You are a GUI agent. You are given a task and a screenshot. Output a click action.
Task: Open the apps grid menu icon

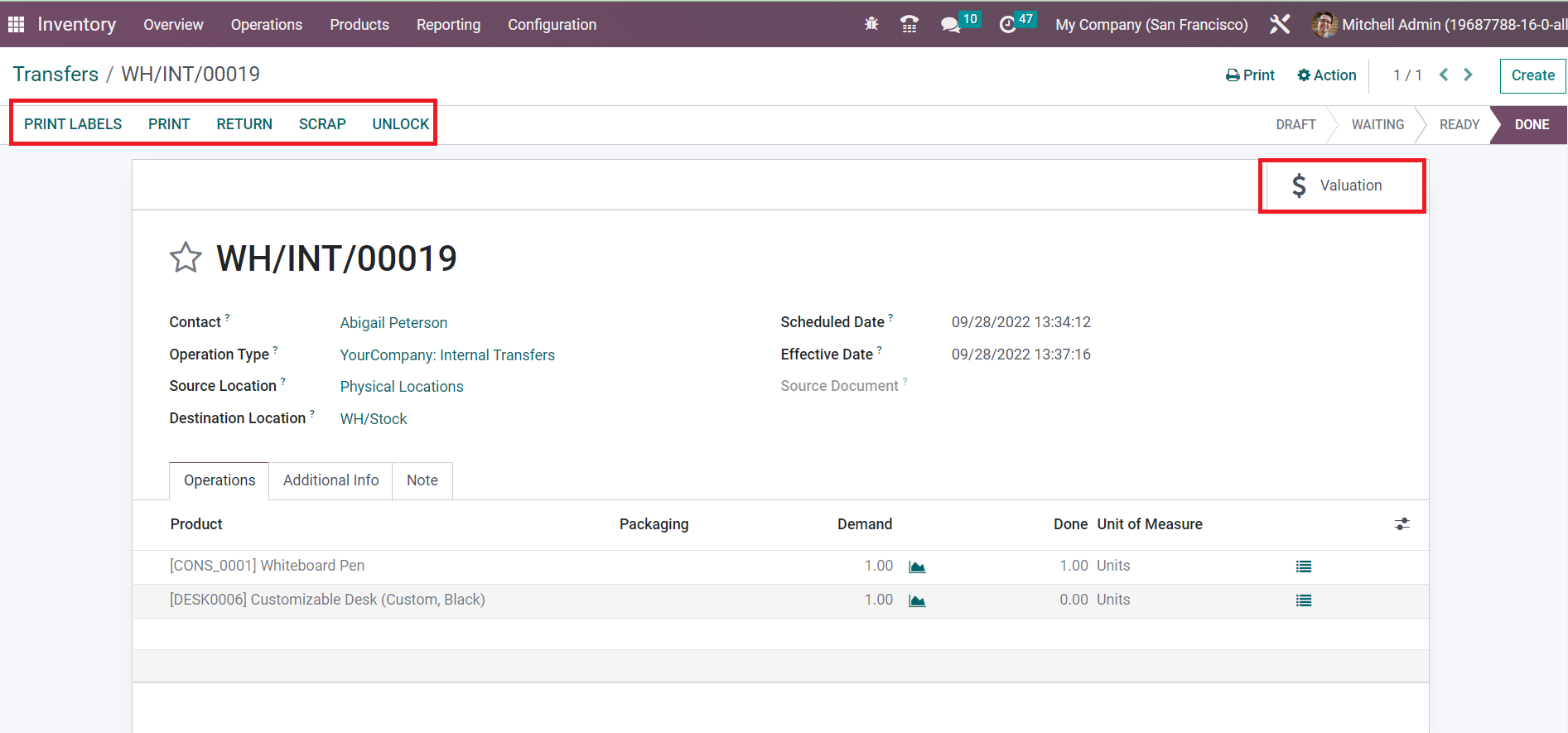pyautogui.click(x=16, y=25)
